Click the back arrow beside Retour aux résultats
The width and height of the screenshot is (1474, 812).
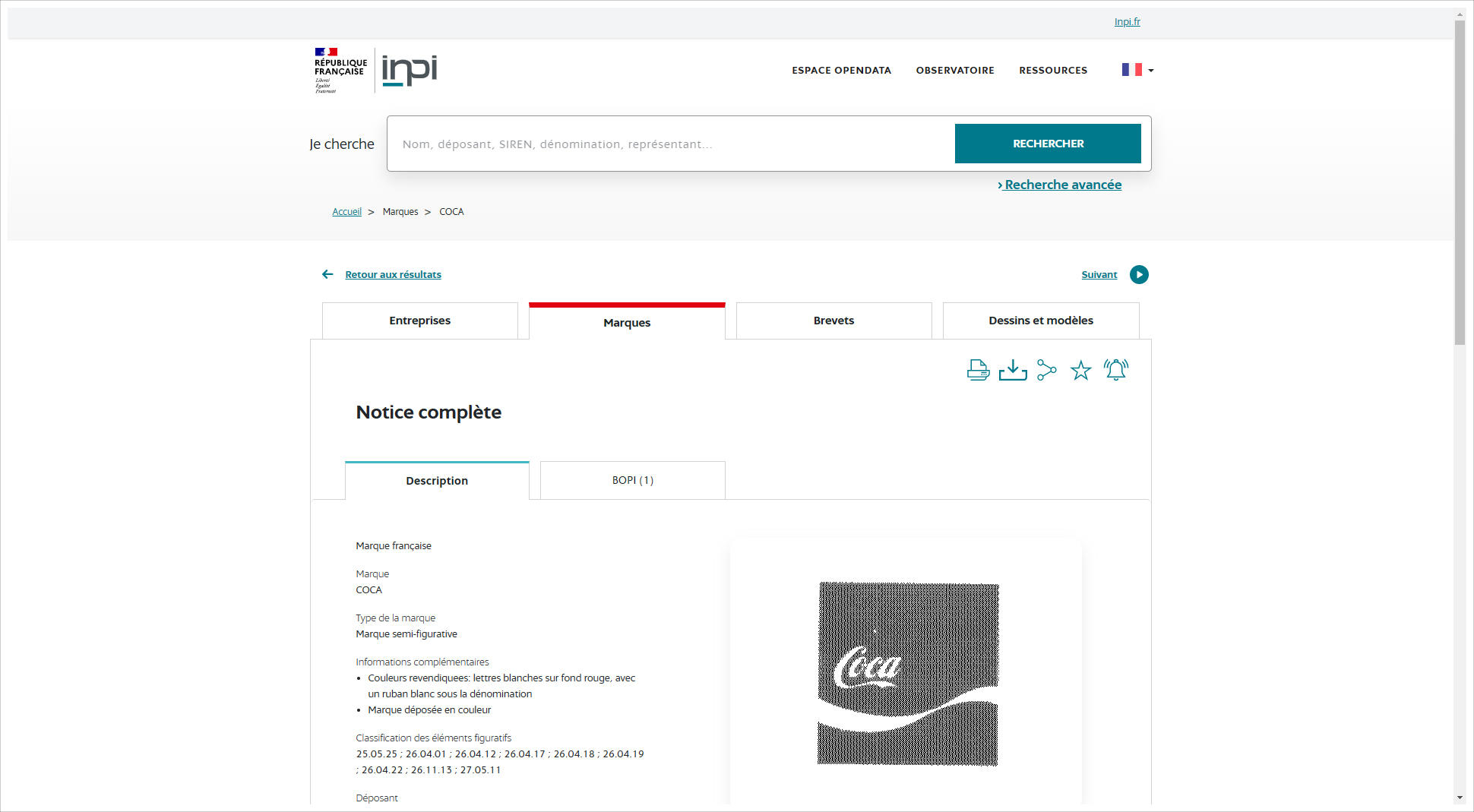[327, 274]
